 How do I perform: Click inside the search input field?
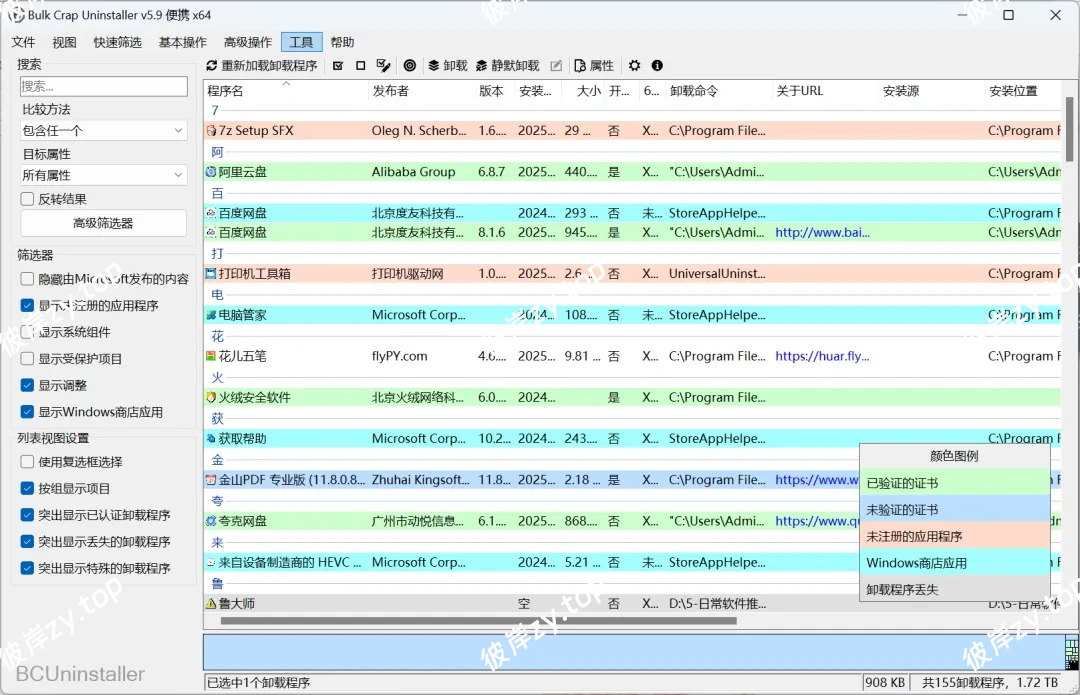coord(103,86)
